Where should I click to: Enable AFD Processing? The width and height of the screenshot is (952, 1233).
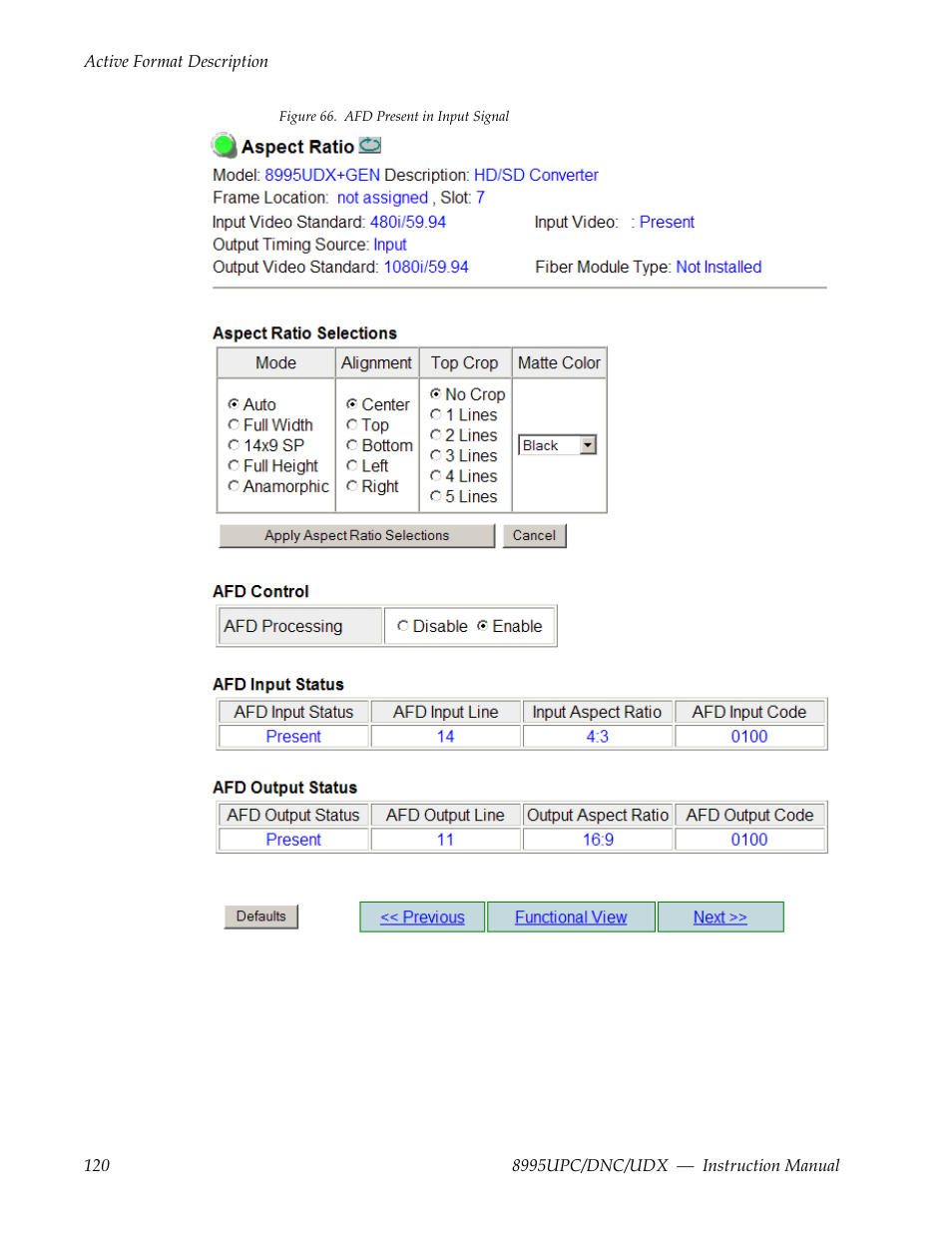pos(483,626)
